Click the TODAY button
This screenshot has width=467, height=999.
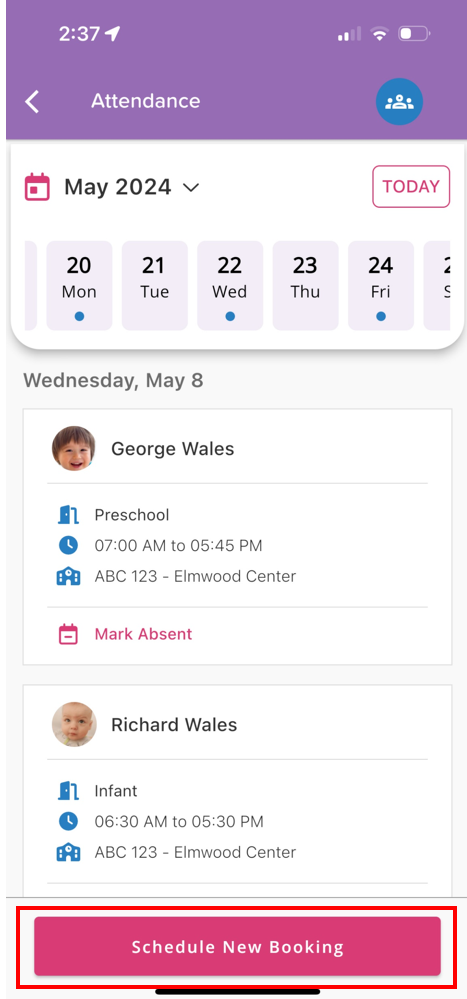[411, 187]
